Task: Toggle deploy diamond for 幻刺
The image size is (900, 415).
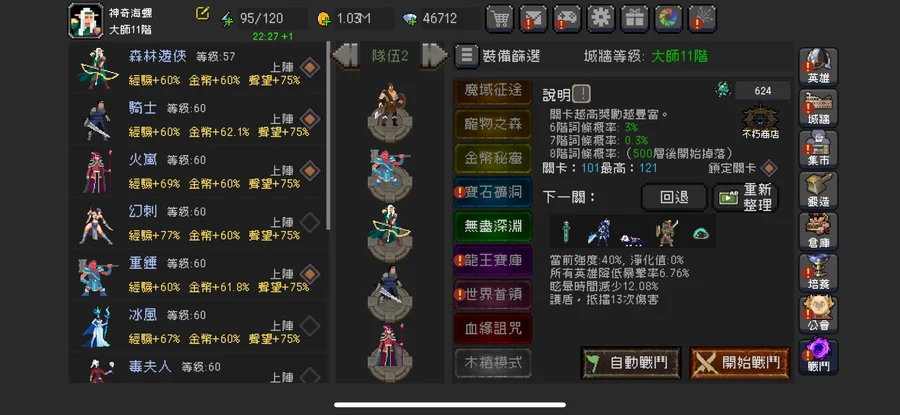Action: pyautogui.click(x=310, y=223)
